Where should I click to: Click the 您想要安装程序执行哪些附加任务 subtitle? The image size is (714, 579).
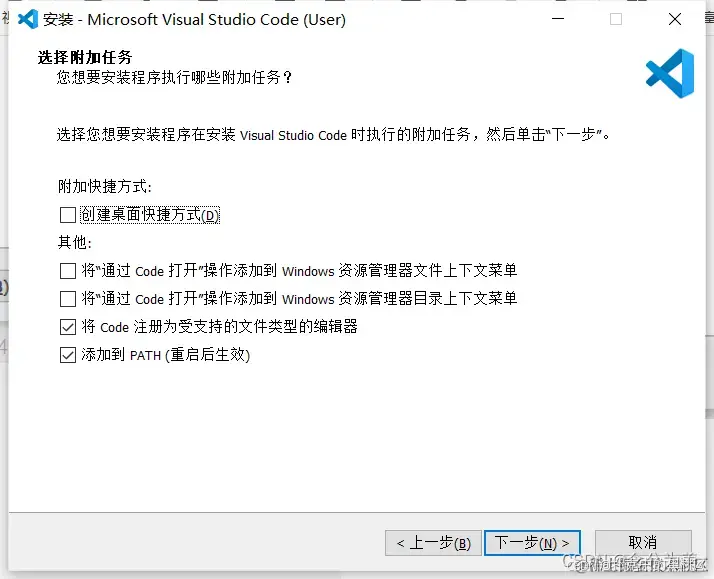coord(174,77)
